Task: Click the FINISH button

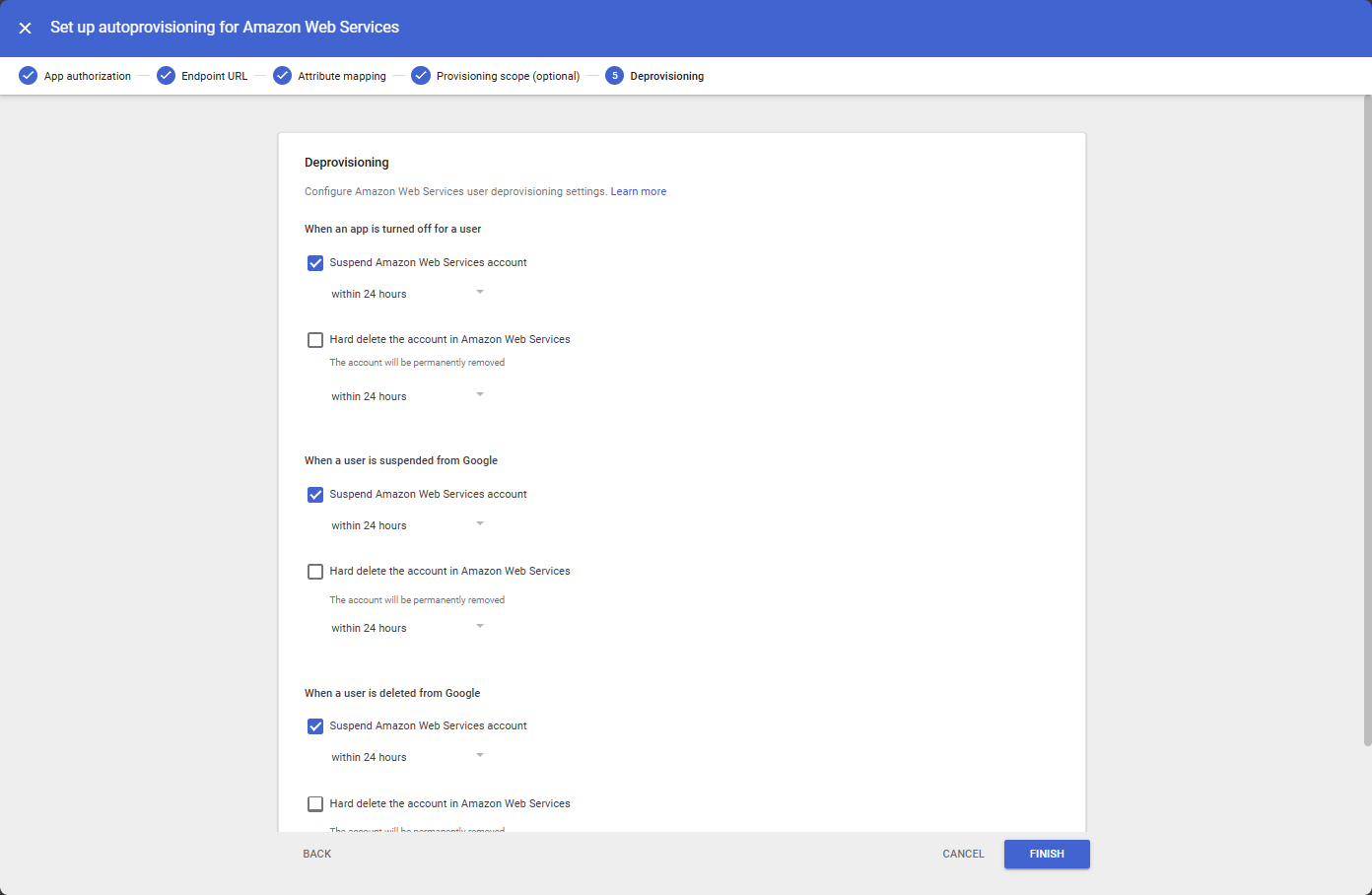Action: tap(1047, 855)
